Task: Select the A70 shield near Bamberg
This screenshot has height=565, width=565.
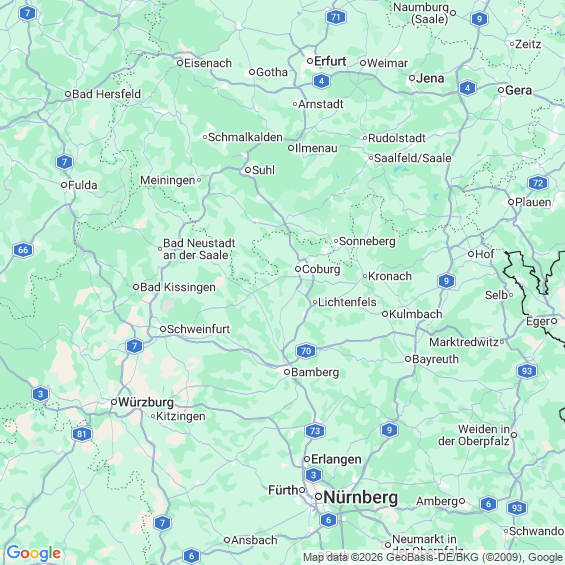Action: tap(306, 351)
